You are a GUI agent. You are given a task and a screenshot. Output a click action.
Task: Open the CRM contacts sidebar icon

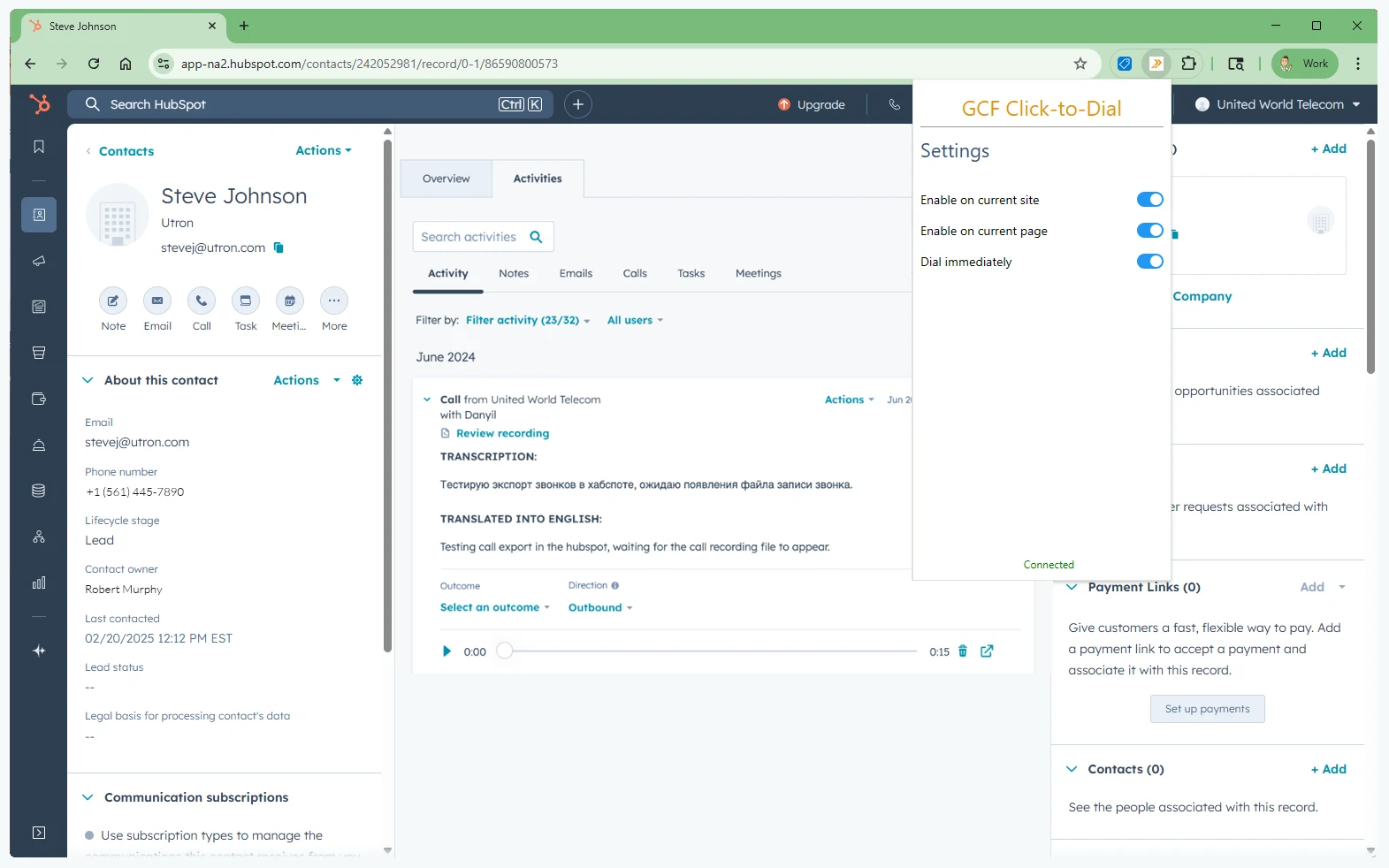pyautogui.click(x=39, y=215)
